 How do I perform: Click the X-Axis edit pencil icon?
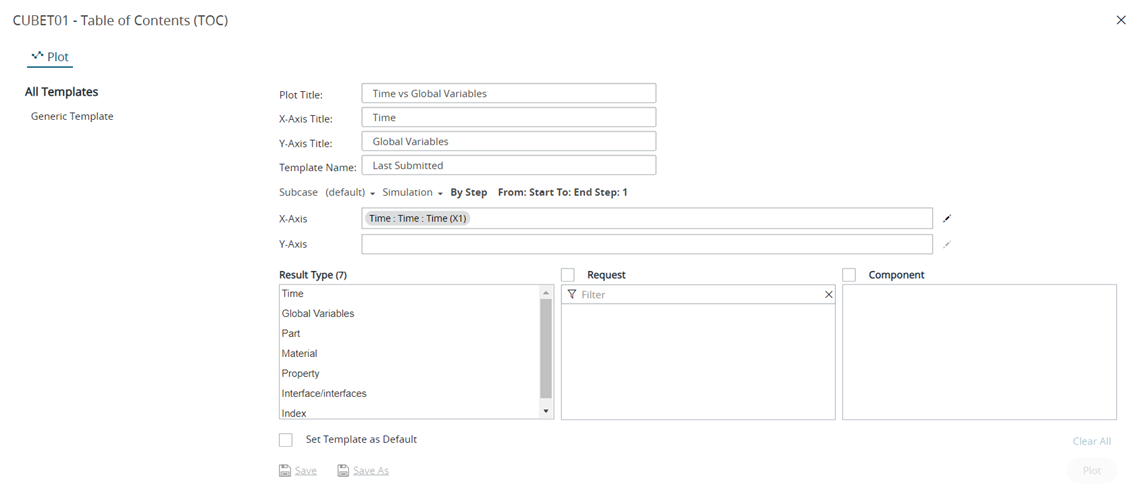click(946, 218)
